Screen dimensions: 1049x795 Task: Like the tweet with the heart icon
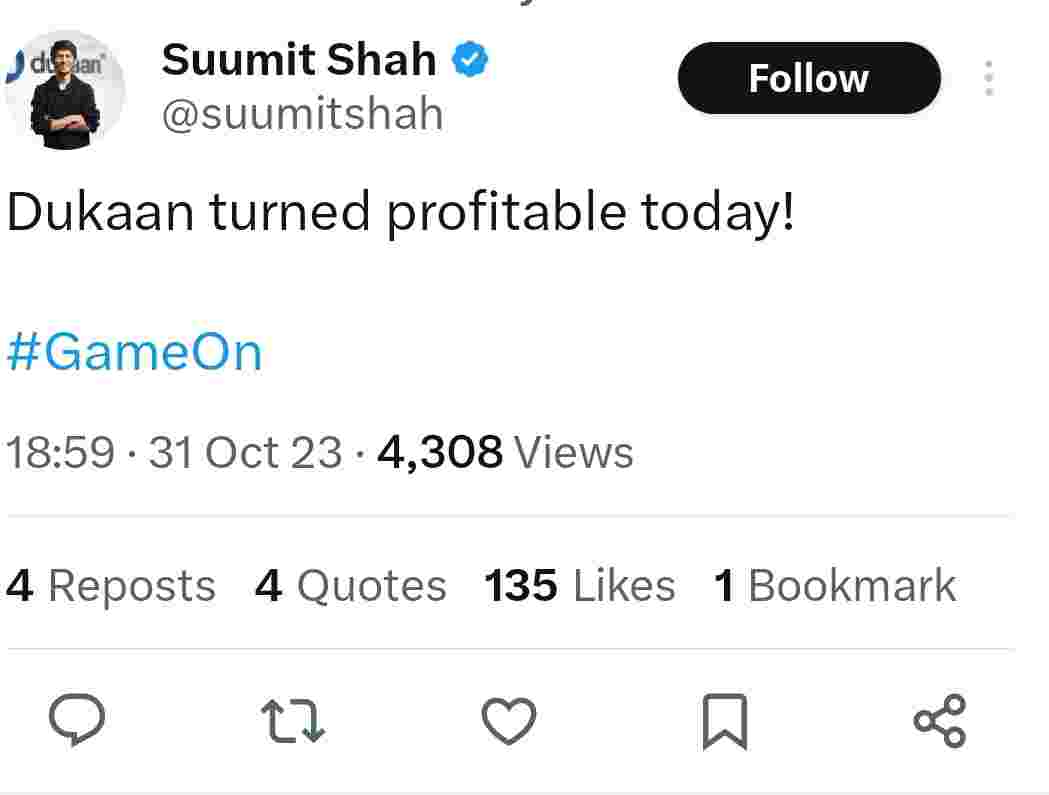[509, 720]
